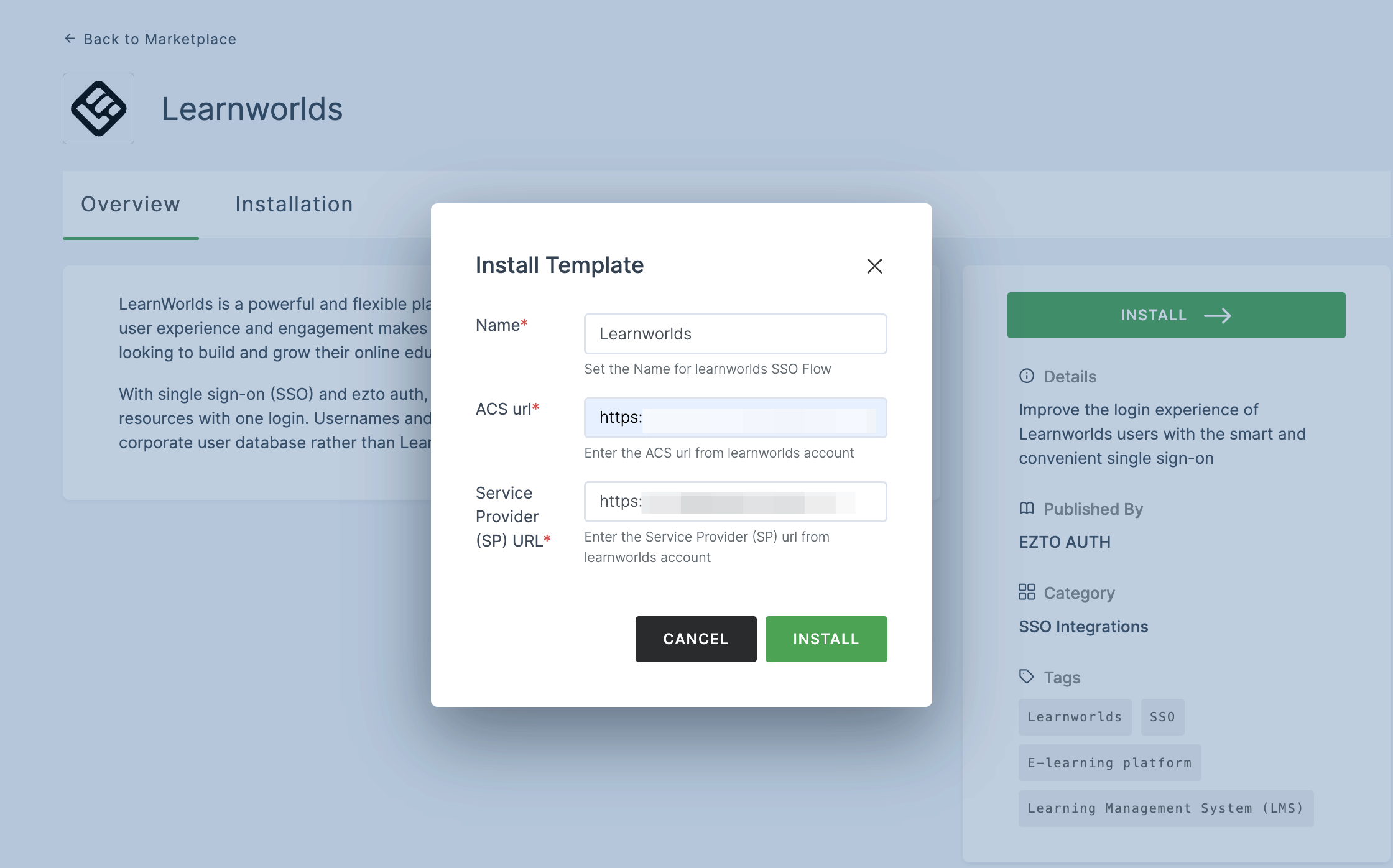Click the back arrow navigation icon
This screenshot has width=1393, height=868.
pyautogui.click(x=67, y=38)
